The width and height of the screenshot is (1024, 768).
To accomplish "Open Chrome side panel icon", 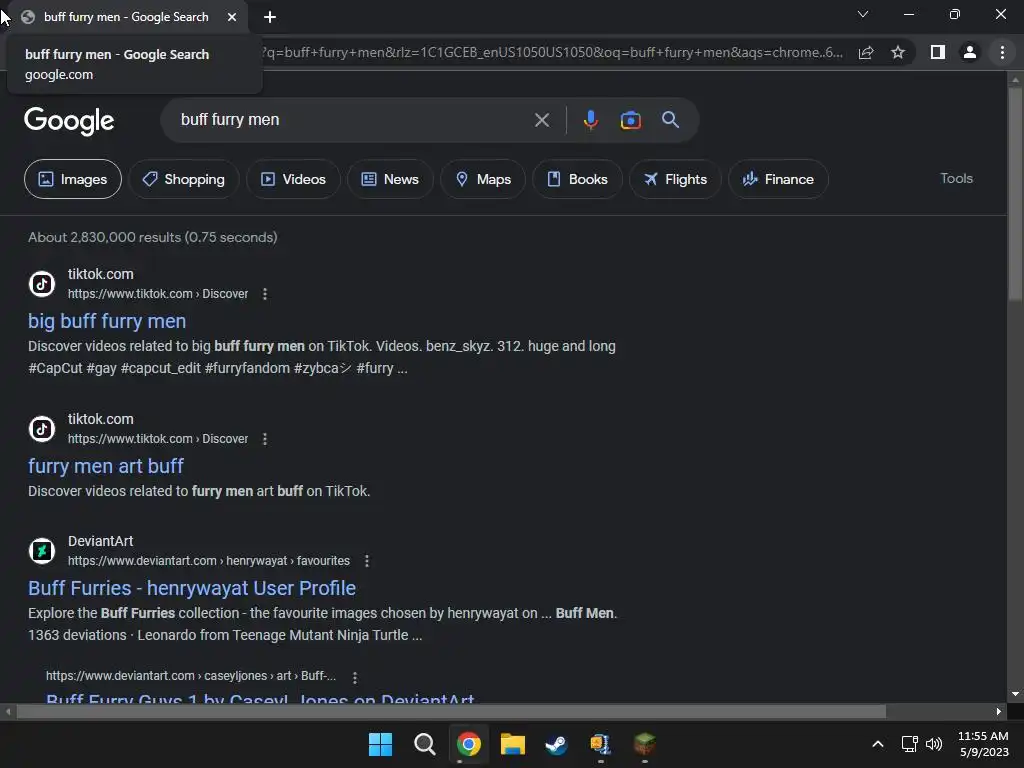I will [938, 52].
